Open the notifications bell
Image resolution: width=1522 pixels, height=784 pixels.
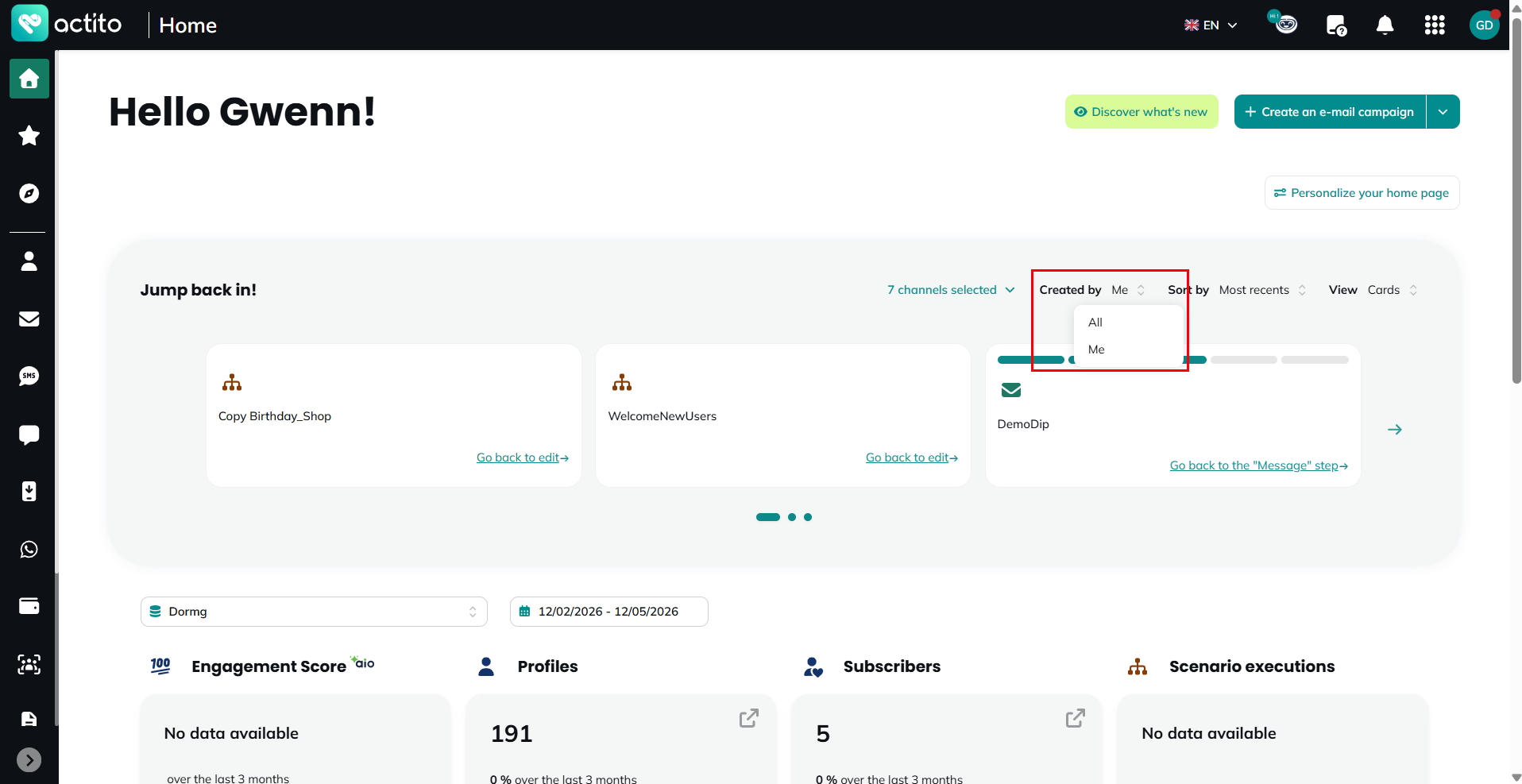1385,25
